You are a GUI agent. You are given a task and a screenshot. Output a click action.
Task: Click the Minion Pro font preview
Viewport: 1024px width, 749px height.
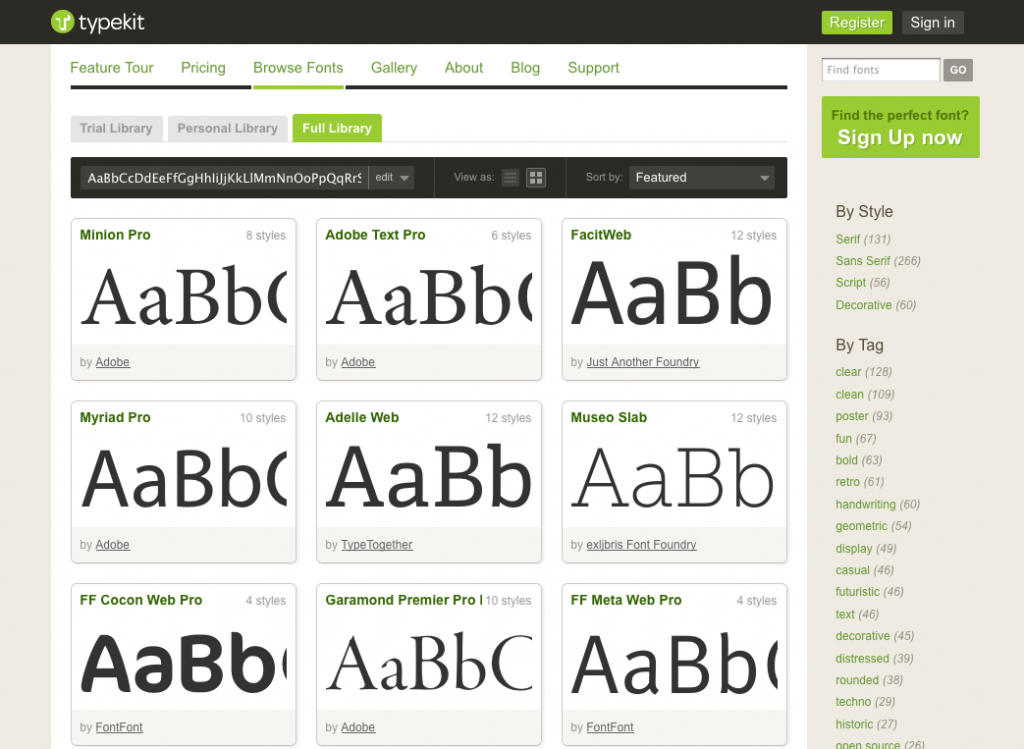[184, 296]
